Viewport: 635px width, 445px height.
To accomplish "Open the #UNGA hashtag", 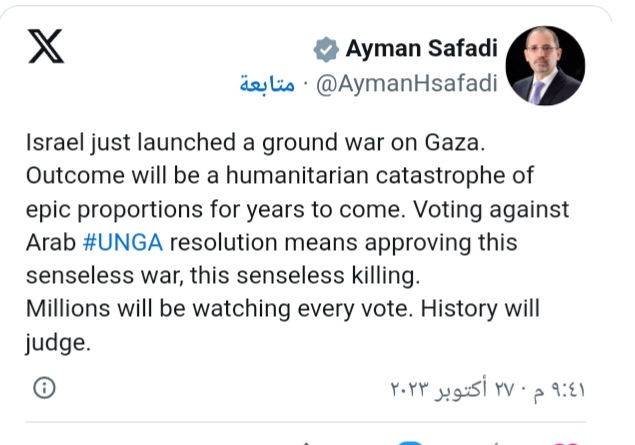I will (x=123, y=243).
